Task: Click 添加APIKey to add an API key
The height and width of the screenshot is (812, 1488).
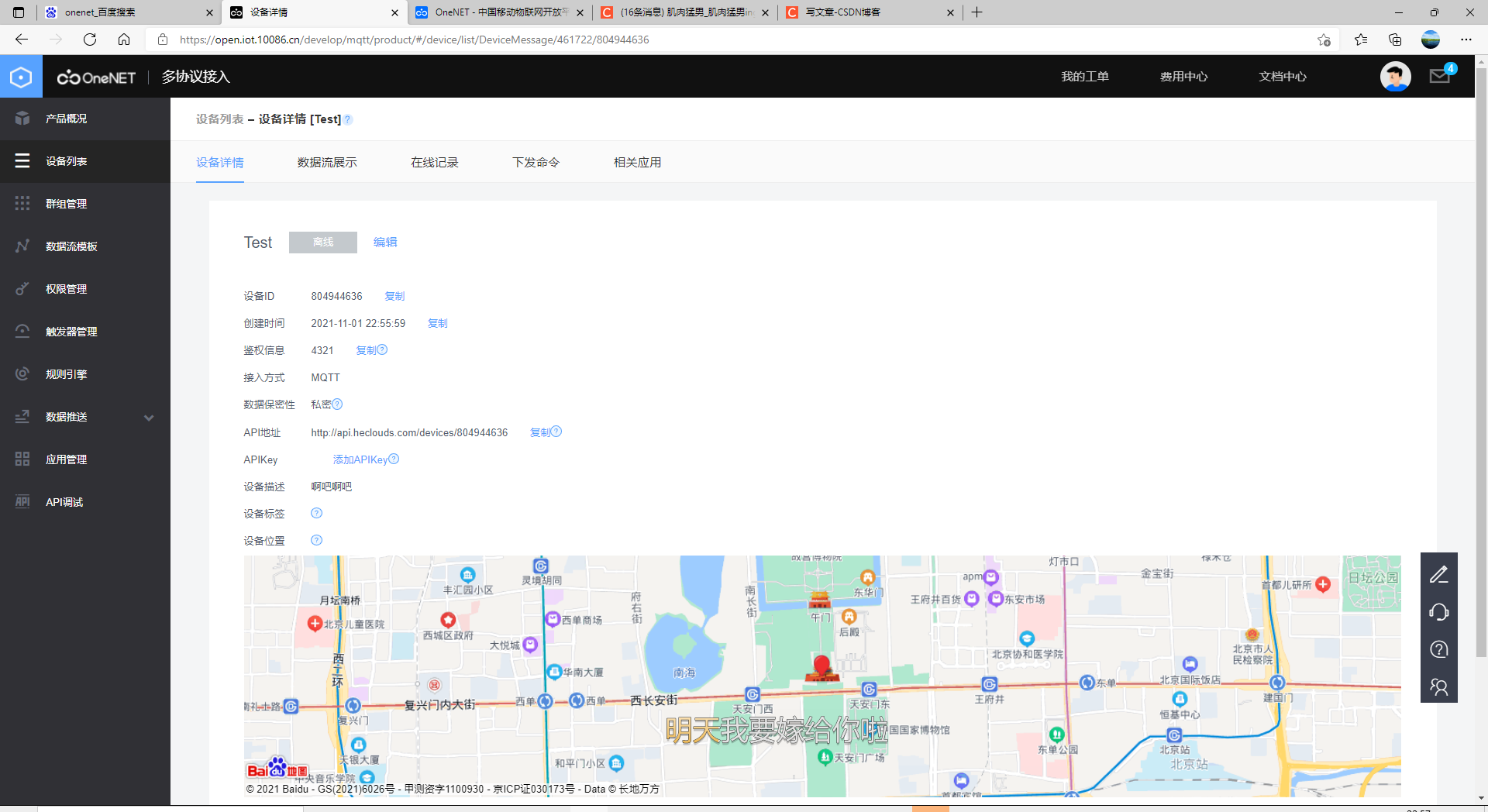Action: pos(360,459)
